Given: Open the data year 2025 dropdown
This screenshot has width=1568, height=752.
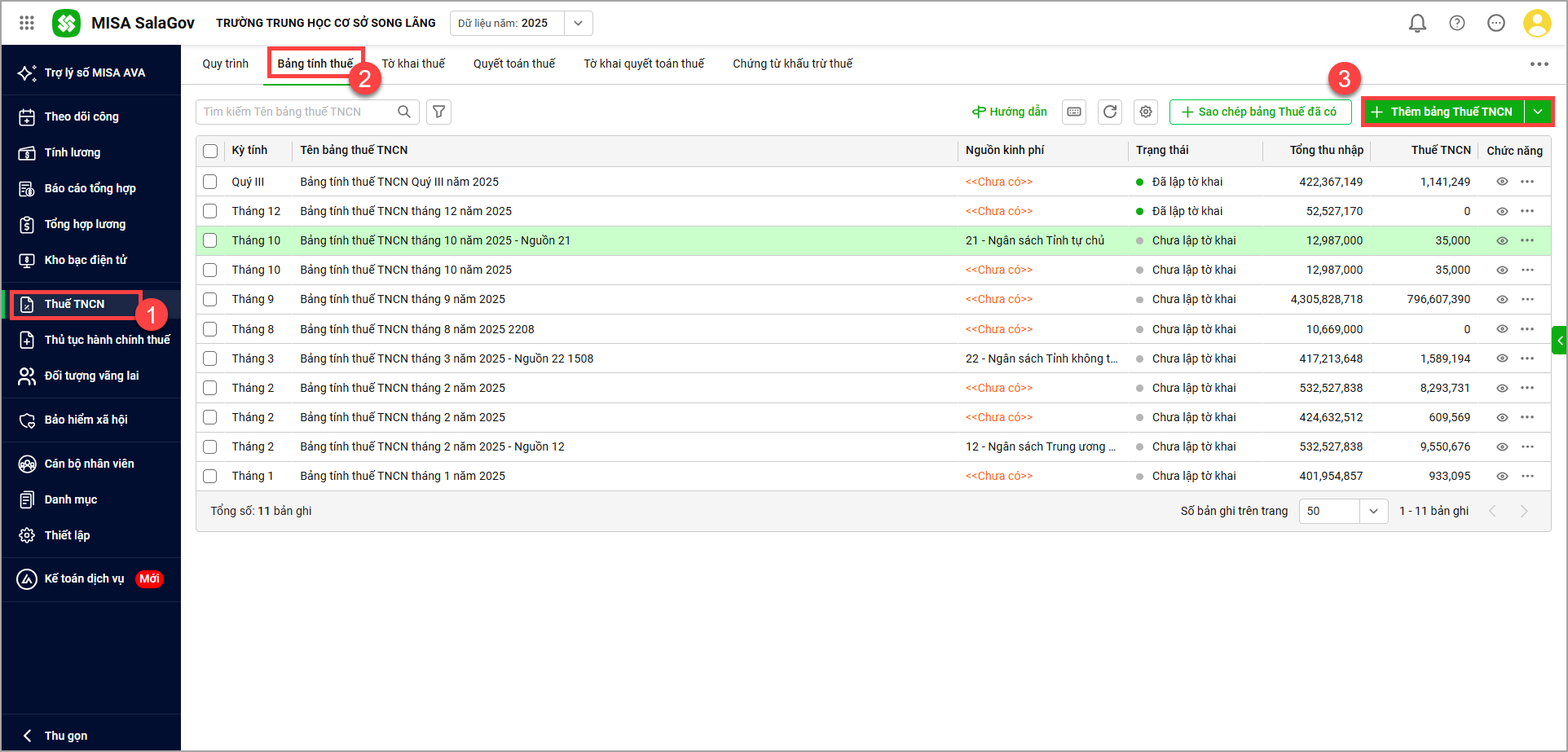Looking at the screenshot, I should (x=578, y=23).
